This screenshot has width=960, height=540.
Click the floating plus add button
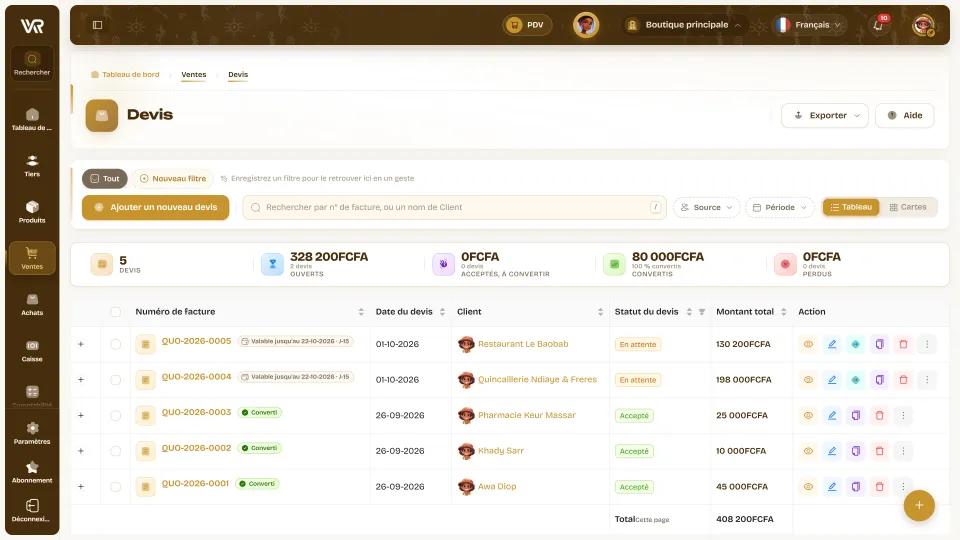coord(919,505)
